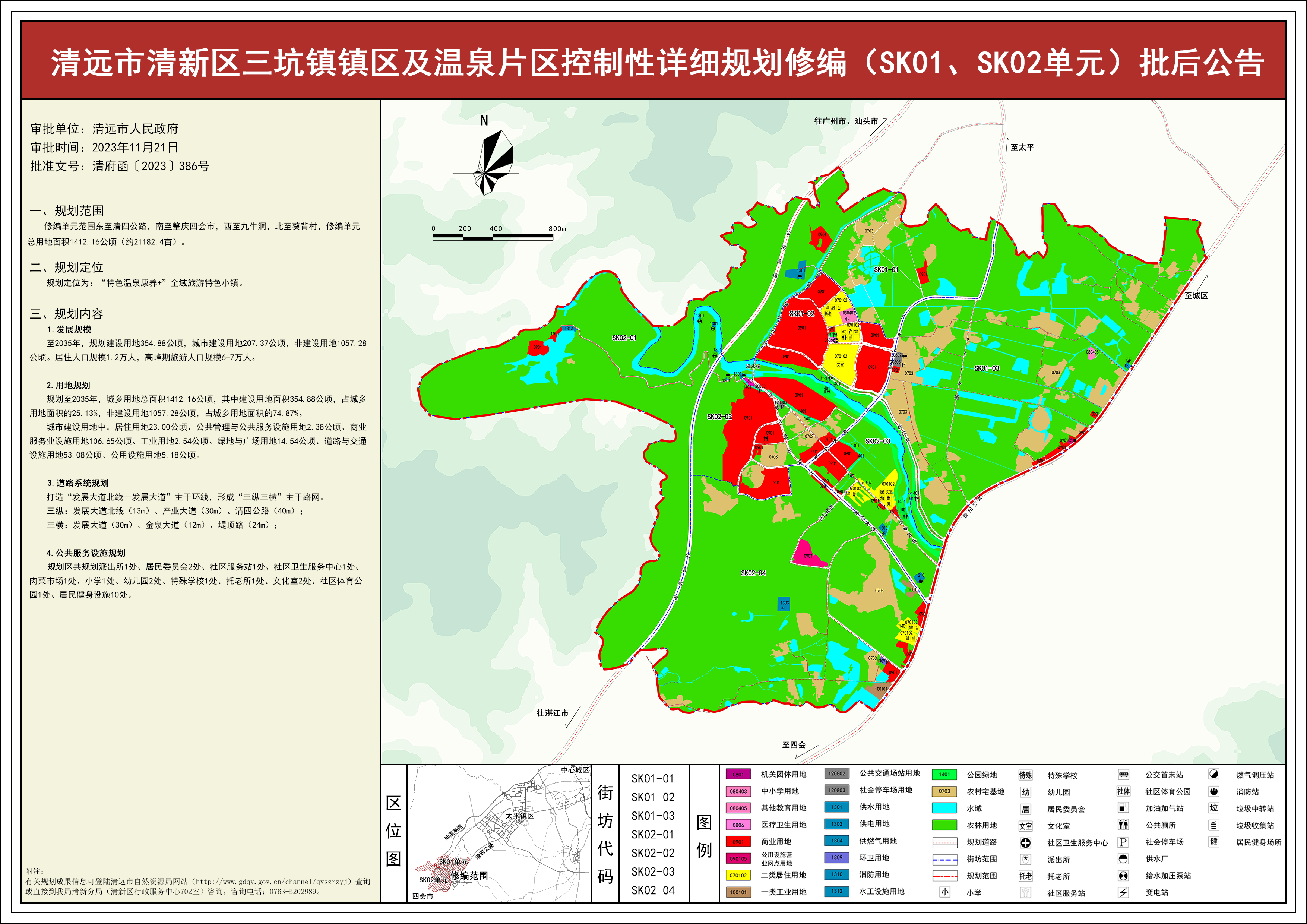
Task: Click the 1309 环卫用地 purple swatch
Action: (x=837, y=857)
